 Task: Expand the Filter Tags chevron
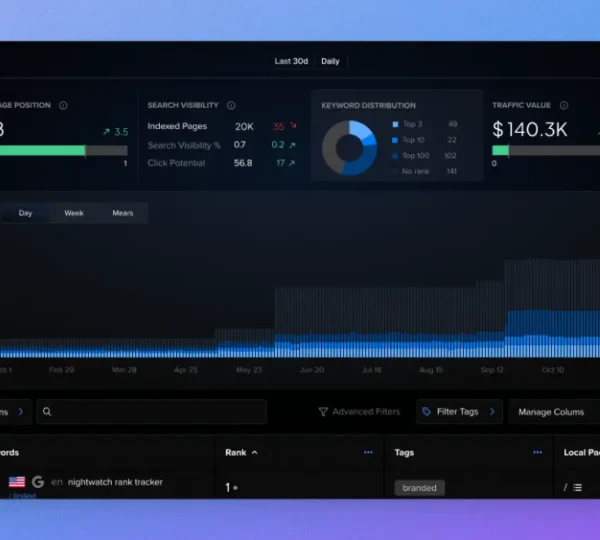tap(491, 412)
